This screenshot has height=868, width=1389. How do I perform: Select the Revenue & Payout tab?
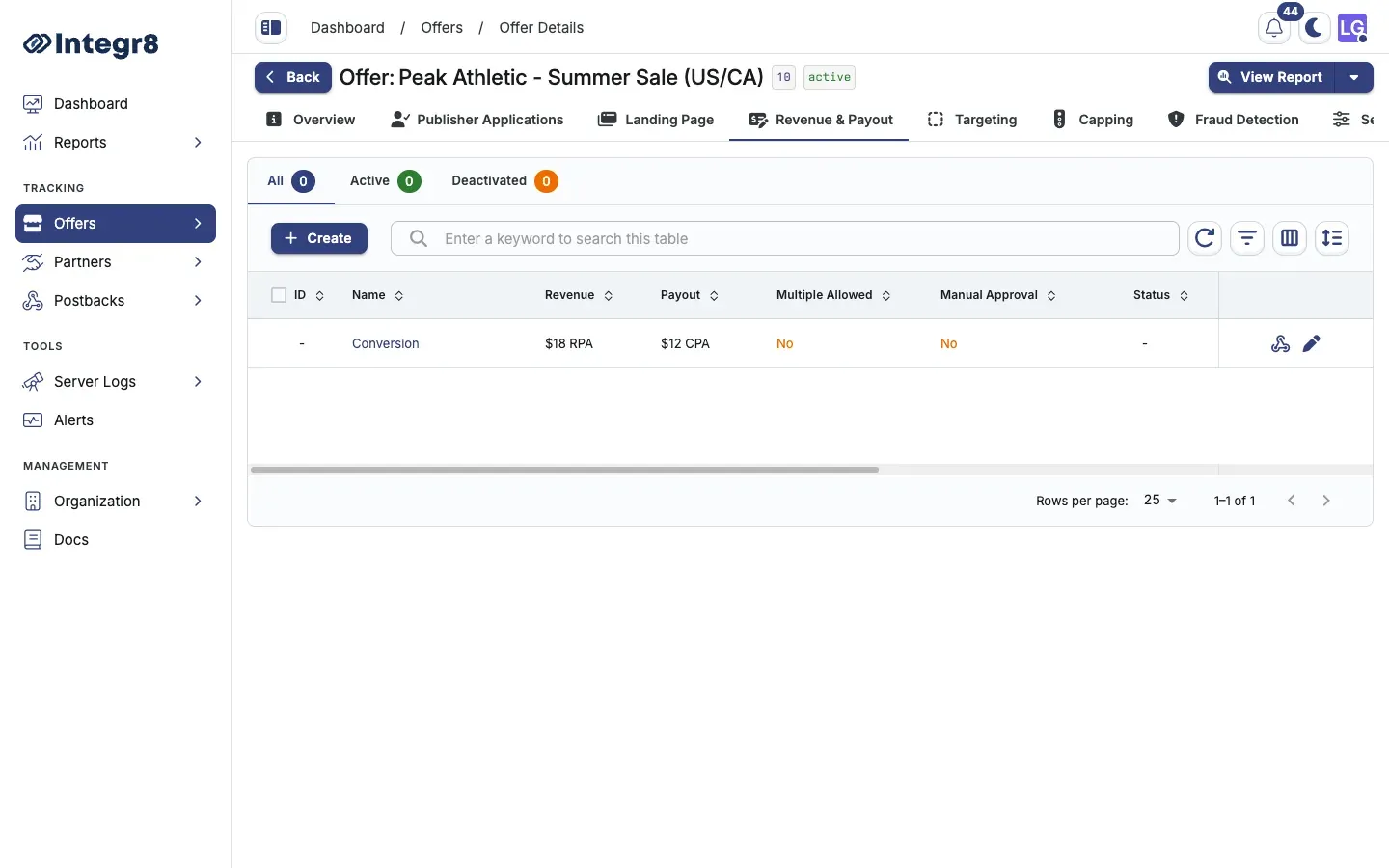click(x=821, y=120)
